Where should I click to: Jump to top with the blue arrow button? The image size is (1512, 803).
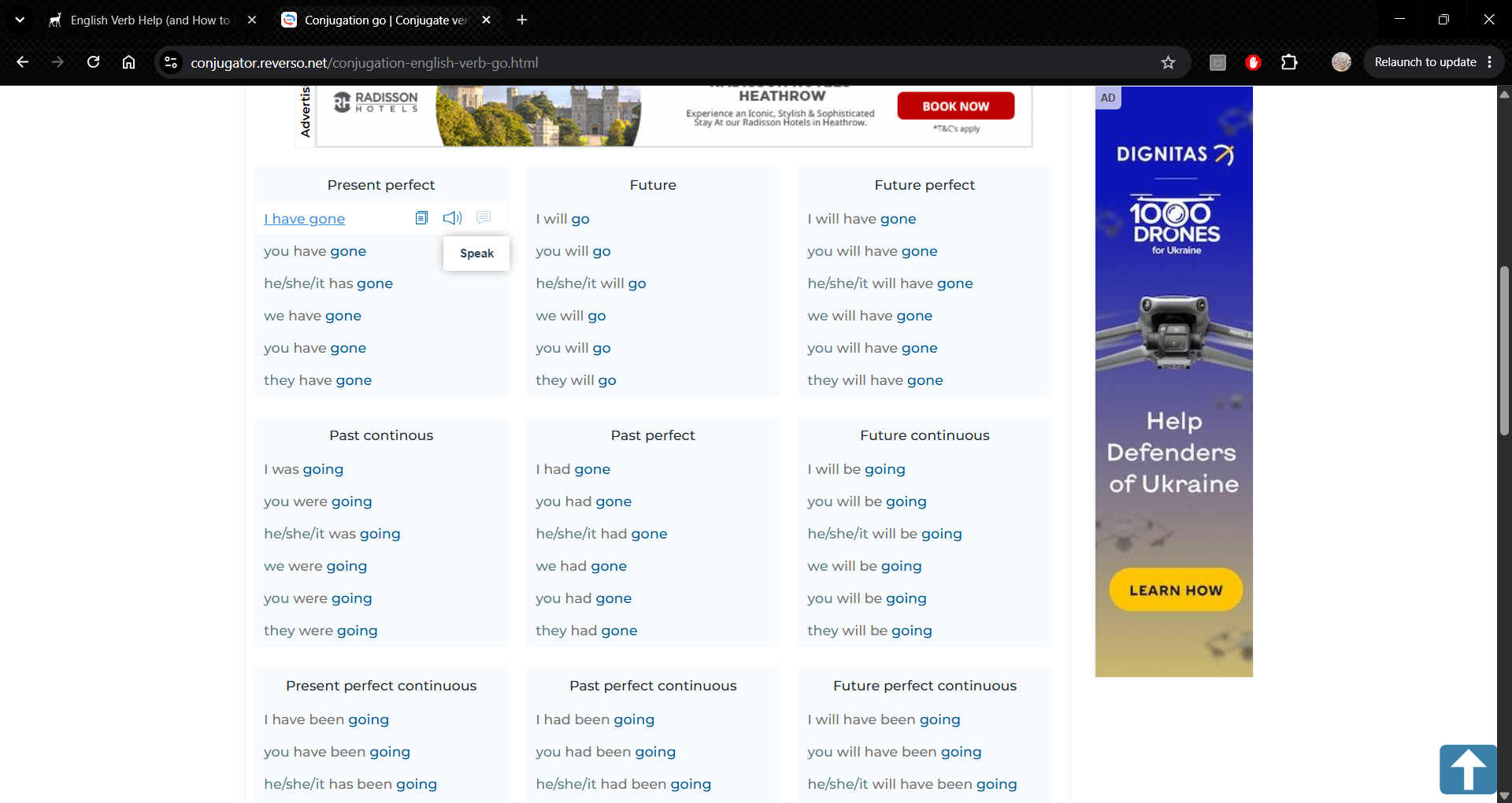point(1468,769)
